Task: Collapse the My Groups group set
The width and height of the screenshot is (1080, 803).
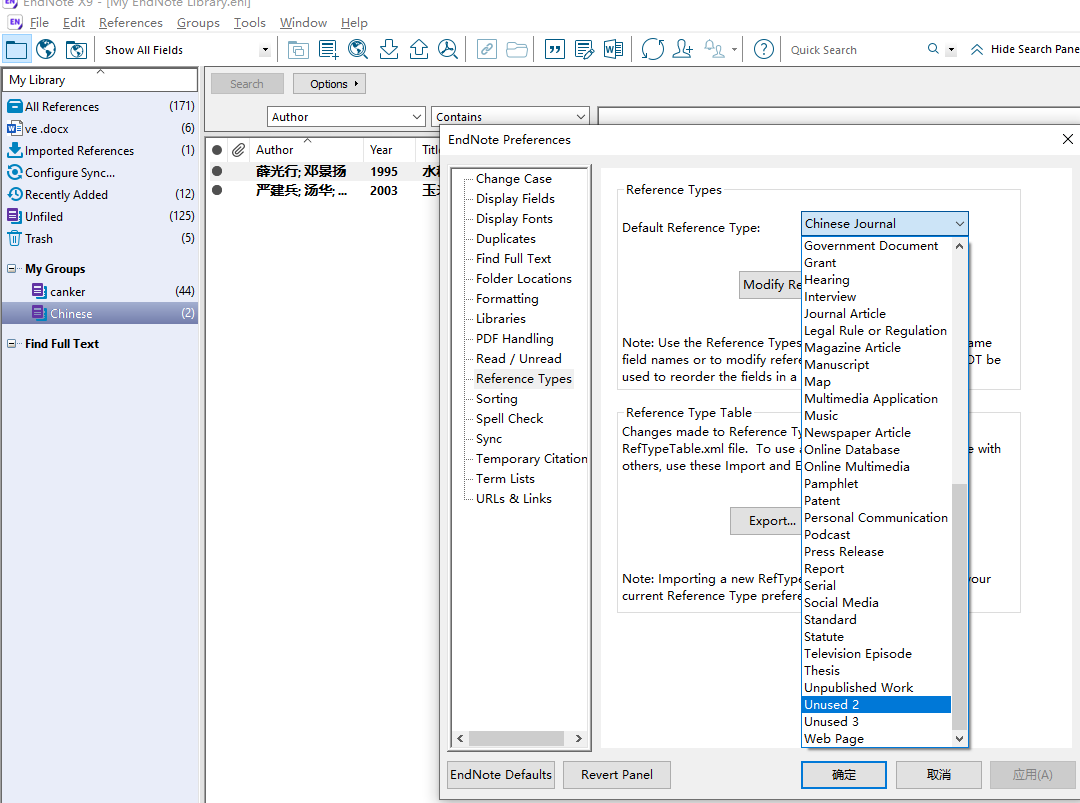Action: (12, 269)
